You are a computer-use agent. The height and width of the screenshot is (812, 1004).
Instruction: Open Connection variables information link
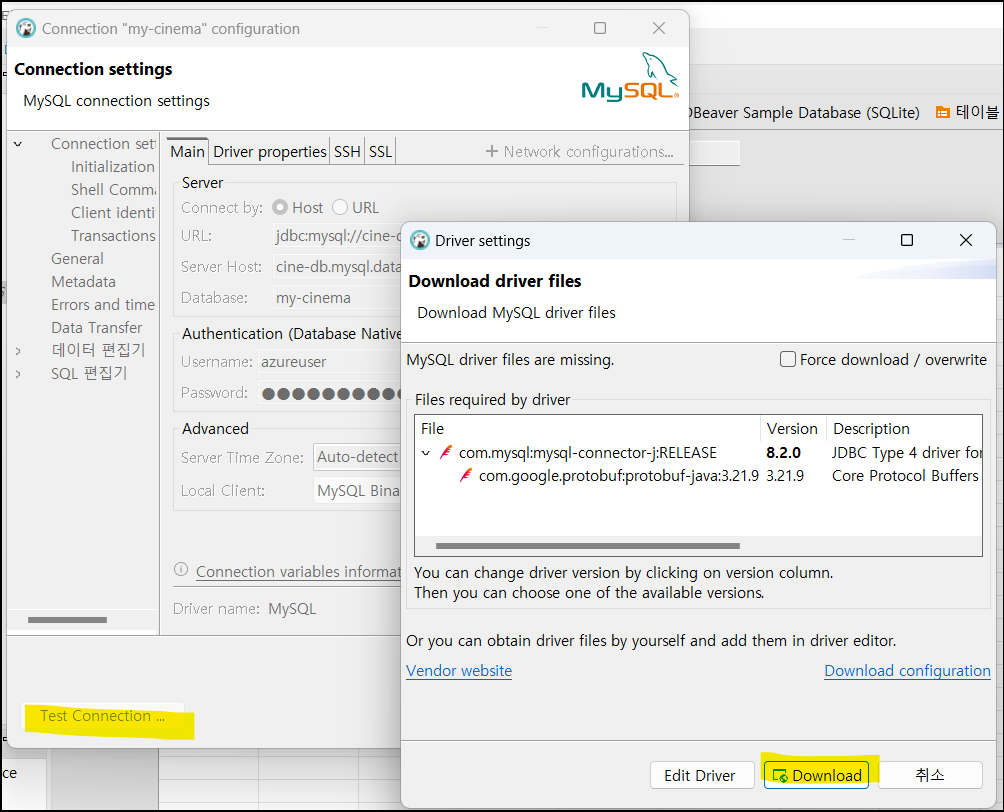(298, 571)
